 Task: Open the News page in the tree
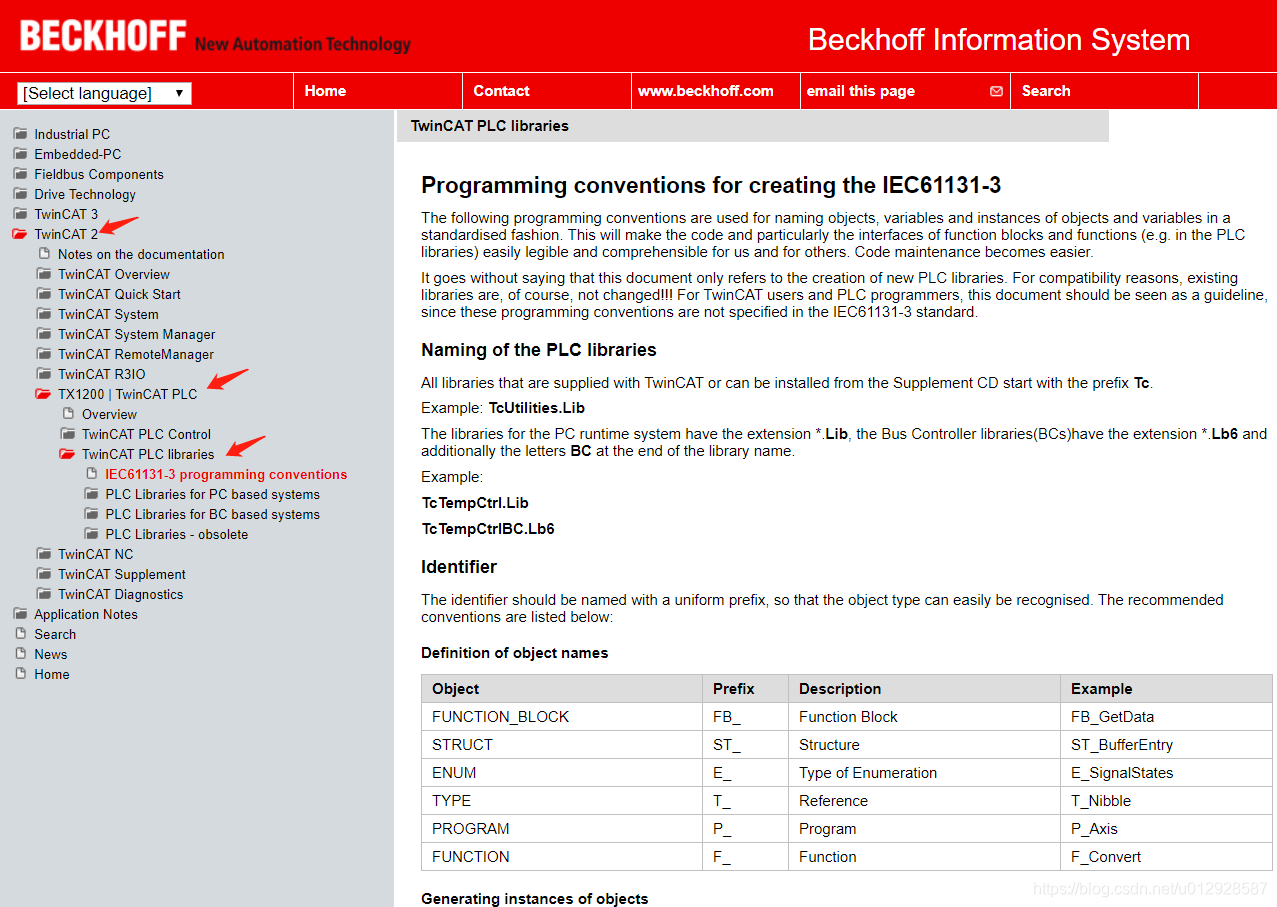pyautogui.click(x=51, y=654)
